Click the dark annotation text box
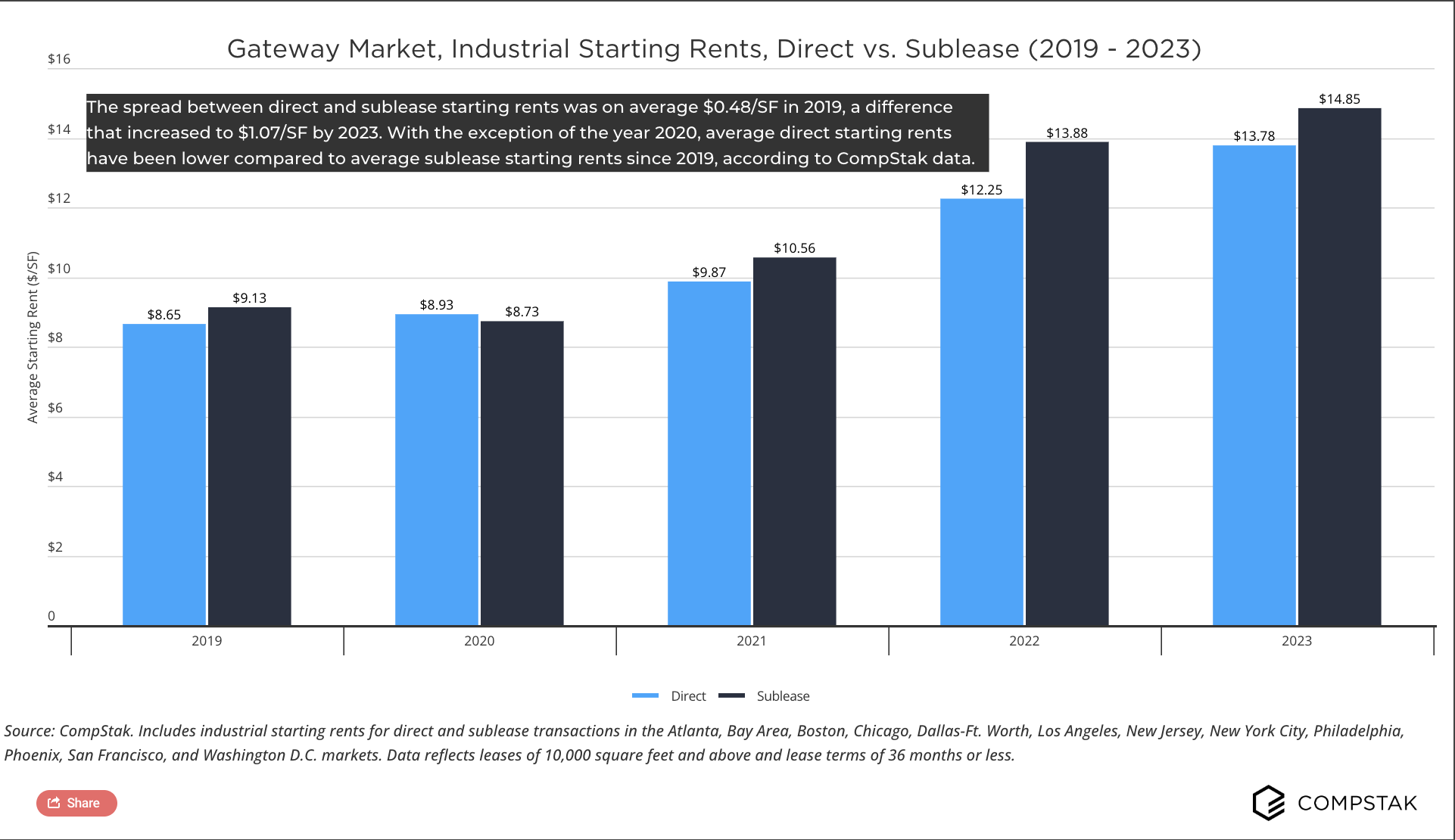Image resolution: width=1455 pixels, height=840 pixels. coord(537,132)
